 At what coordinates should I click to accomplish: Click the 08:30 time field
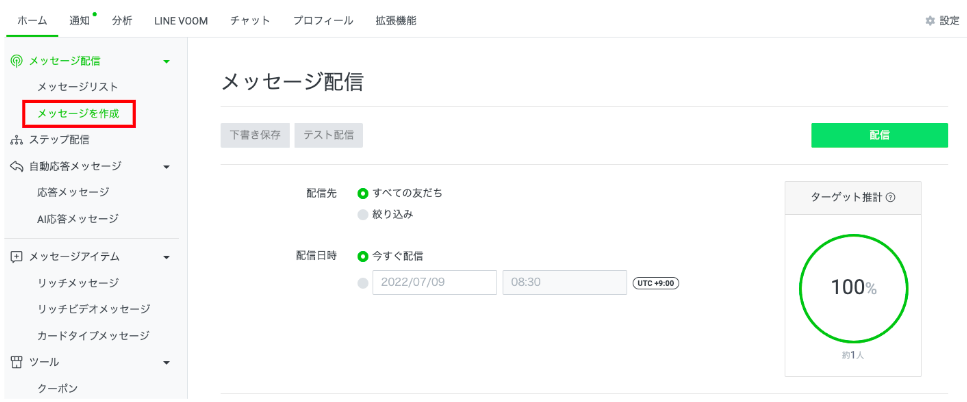point(565,282)
